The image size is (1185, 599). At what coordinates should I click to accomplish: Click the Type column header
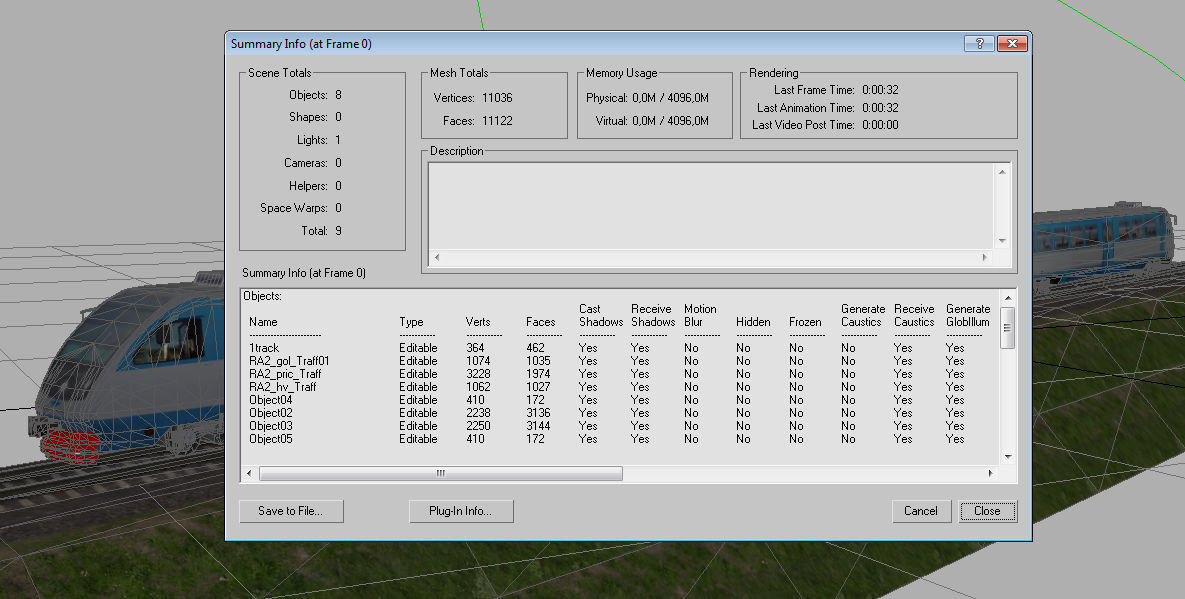pyautogui.click(x=411, y=322)
